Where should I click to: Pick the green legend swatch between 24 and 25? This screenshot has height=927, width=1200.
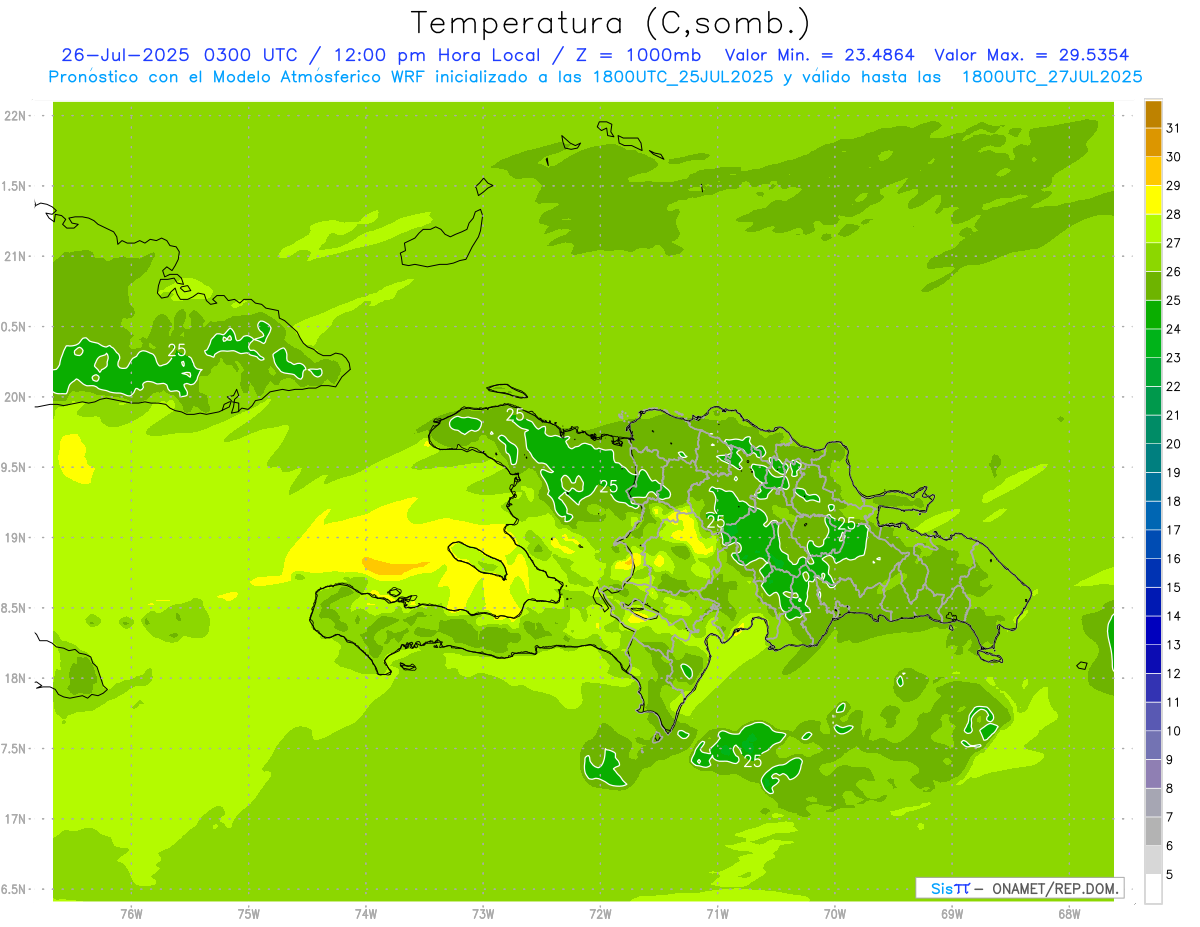1154,315
